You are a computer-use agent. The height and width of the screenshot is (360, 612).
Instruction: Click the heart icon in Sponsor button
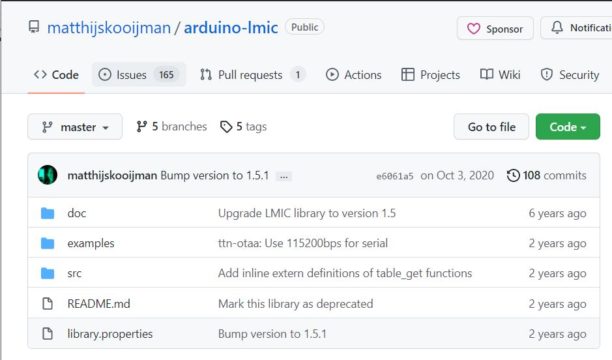473,29
